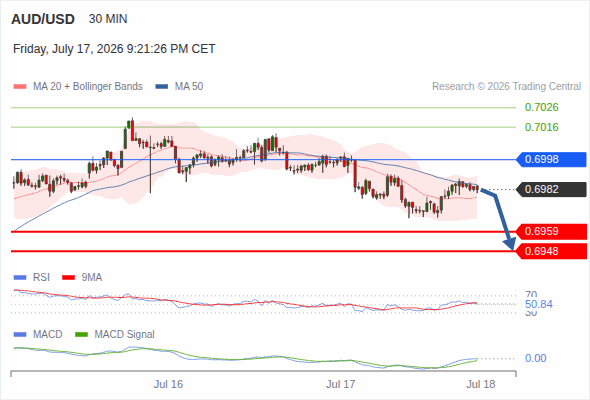Click the RSI blue legend swatch
The width and height of the screenshot is (590, 400).
click(20, 278)
